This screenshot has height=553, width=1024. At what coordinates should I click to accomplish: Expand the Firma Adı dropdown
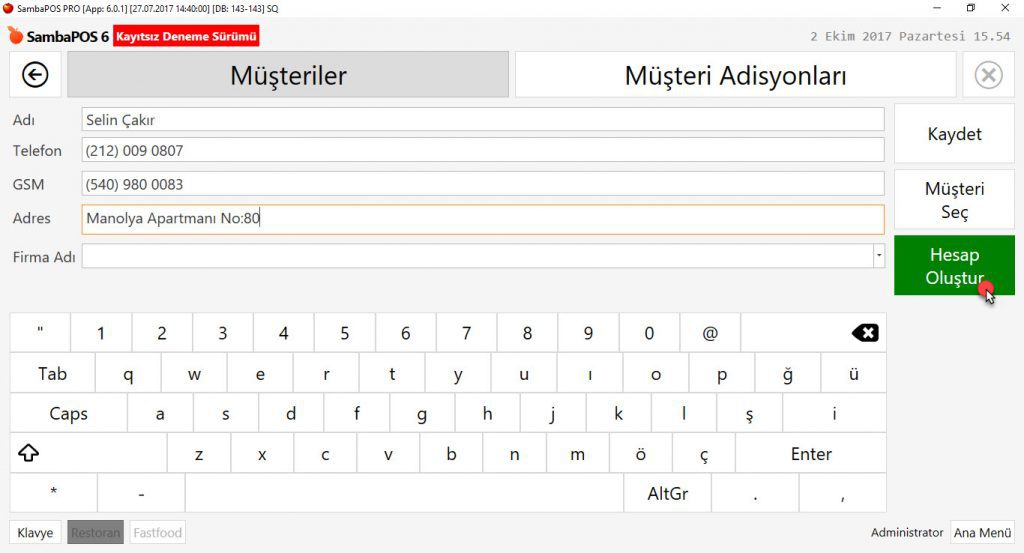click(879, 257)
